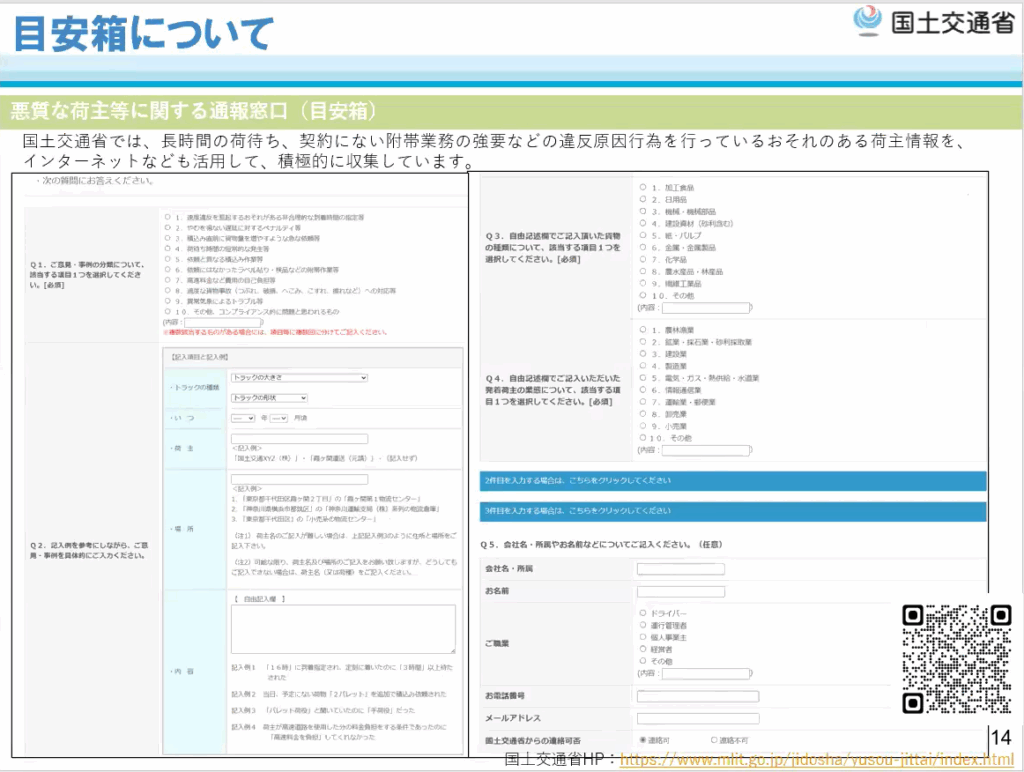Open the year dropdown in いつ row
Viewport: 1024px width, 772px height.
[243, 418]
